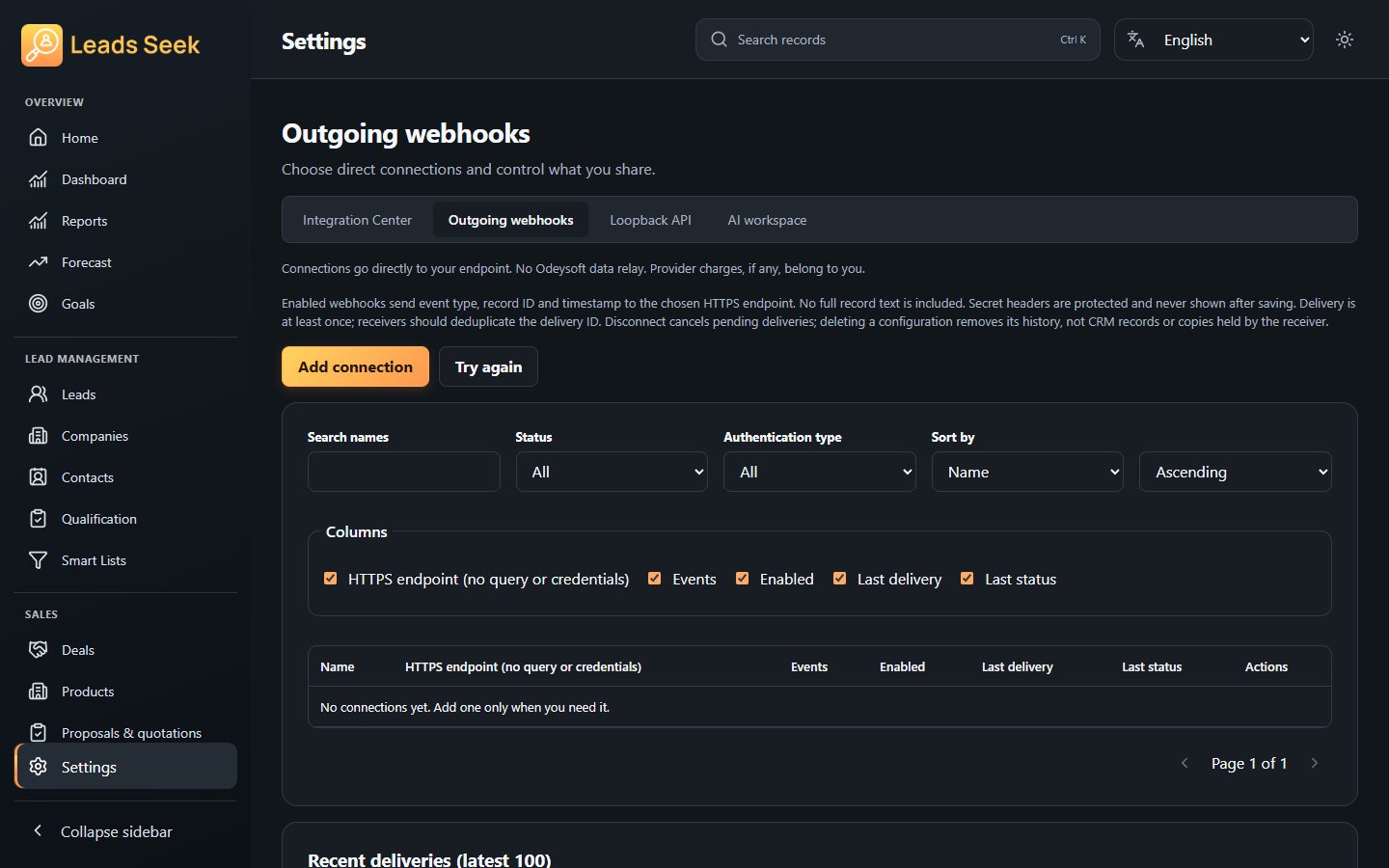Open the Authentication type dropdown
Screen dimensions: 1389x868
pyautogui.click(x=820, y=472)
